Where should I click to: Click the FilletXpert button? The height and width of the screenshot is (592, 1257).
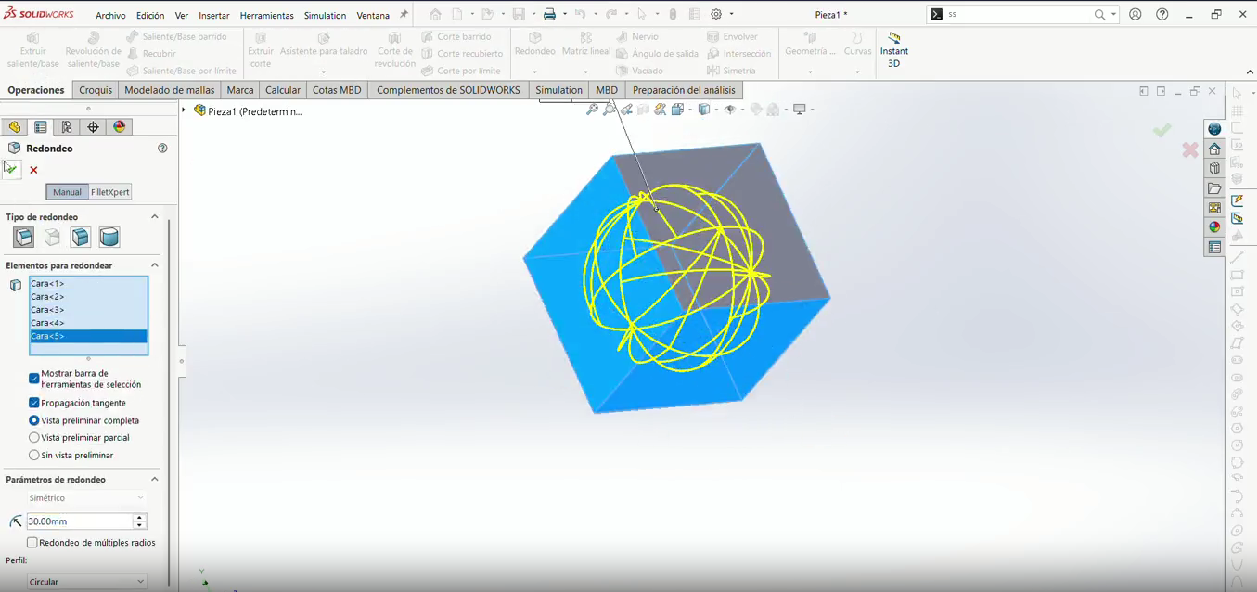pyautogui.click(x=110, y=192)
